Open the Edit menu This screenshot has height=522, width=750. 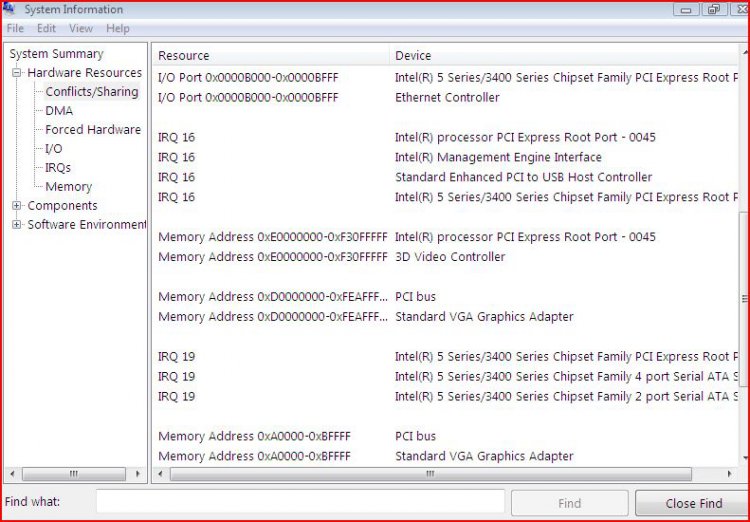point(46,29)
